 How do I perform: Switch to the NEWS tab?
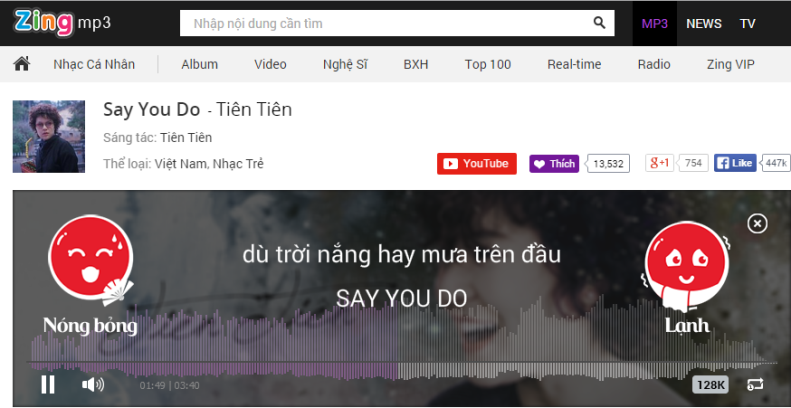pyautogui.click(x=704, y=23)
